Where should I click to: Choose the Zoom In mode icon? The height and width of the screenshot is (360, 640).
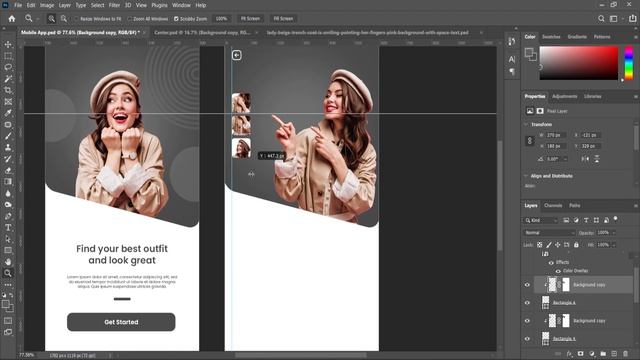51,18
